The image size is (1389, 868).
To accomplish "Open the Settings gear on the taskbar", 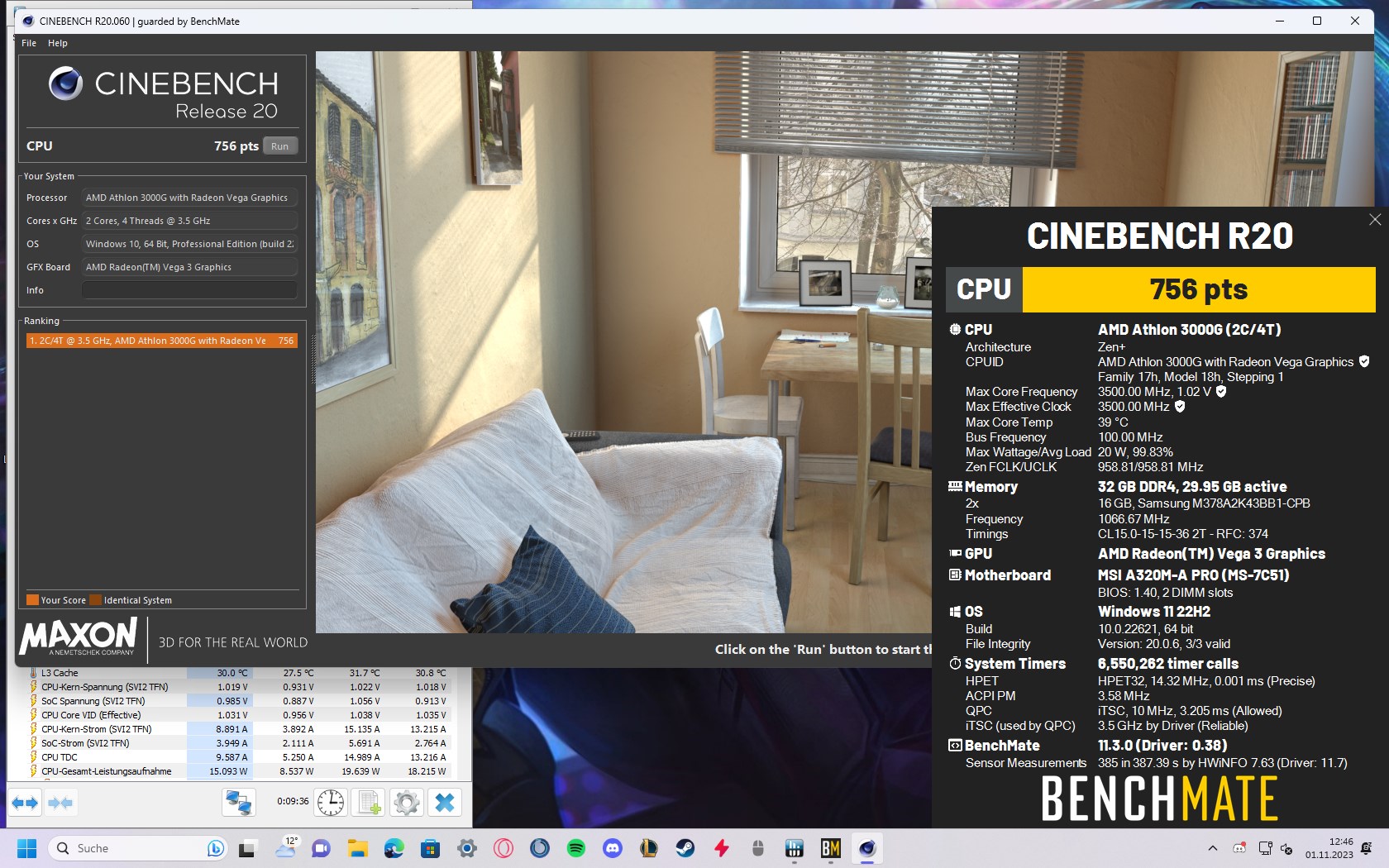I will 467,848.
